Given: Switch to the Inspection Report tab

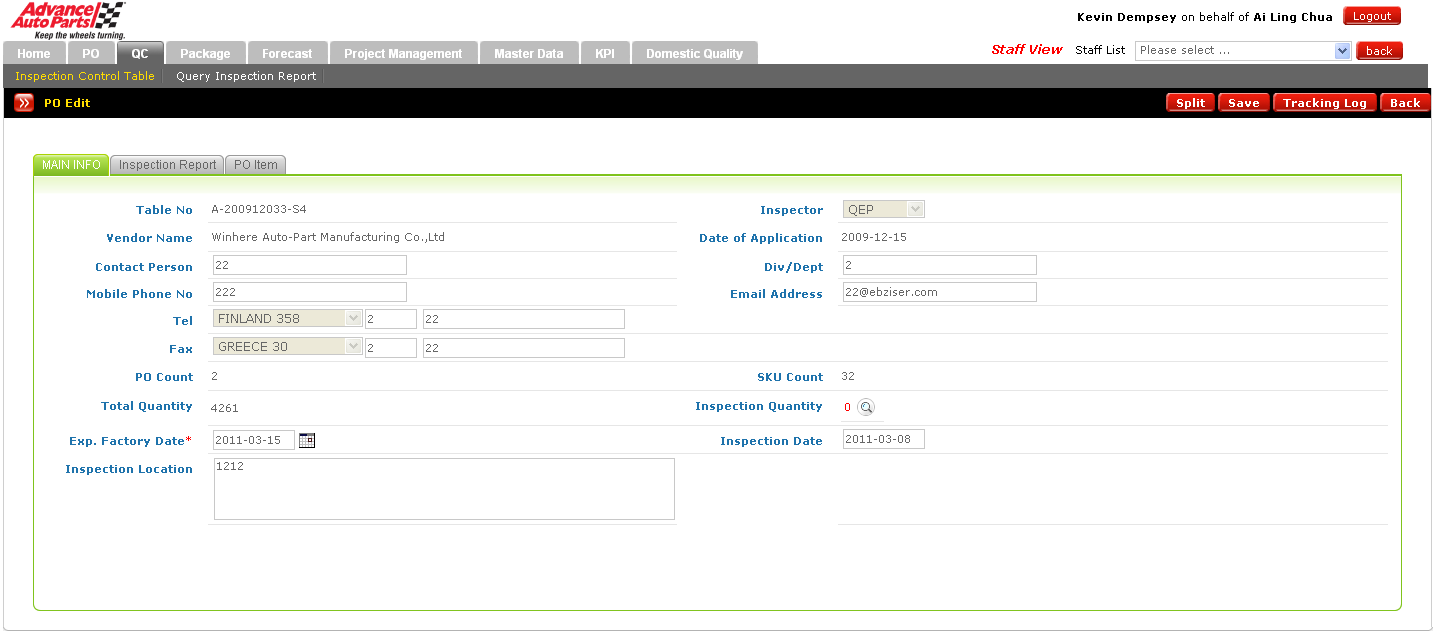Looking at the screenshot, I should point(167,165).
